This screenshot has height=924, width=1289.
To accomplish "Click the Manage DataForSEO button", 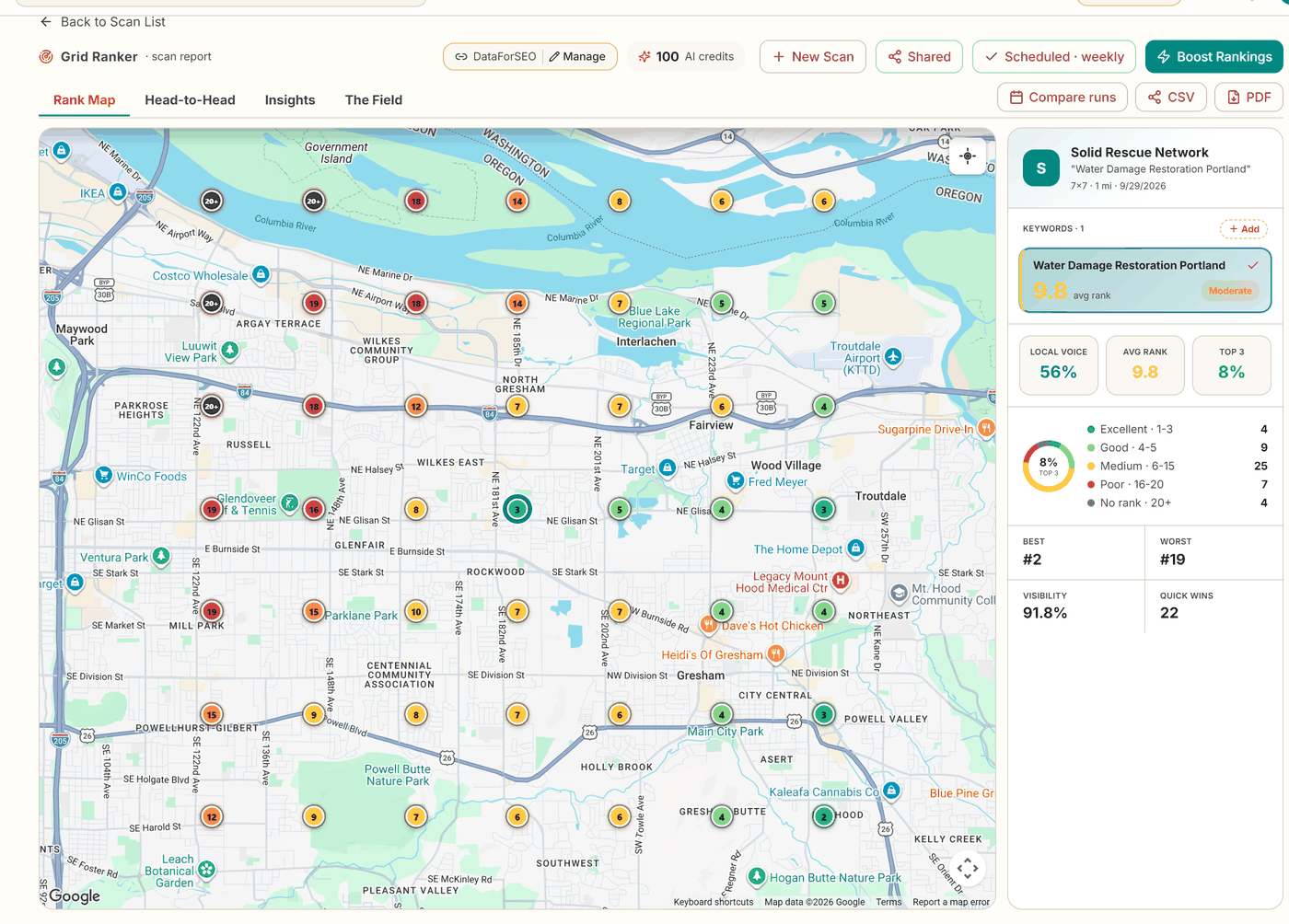I will click(577, 57).
